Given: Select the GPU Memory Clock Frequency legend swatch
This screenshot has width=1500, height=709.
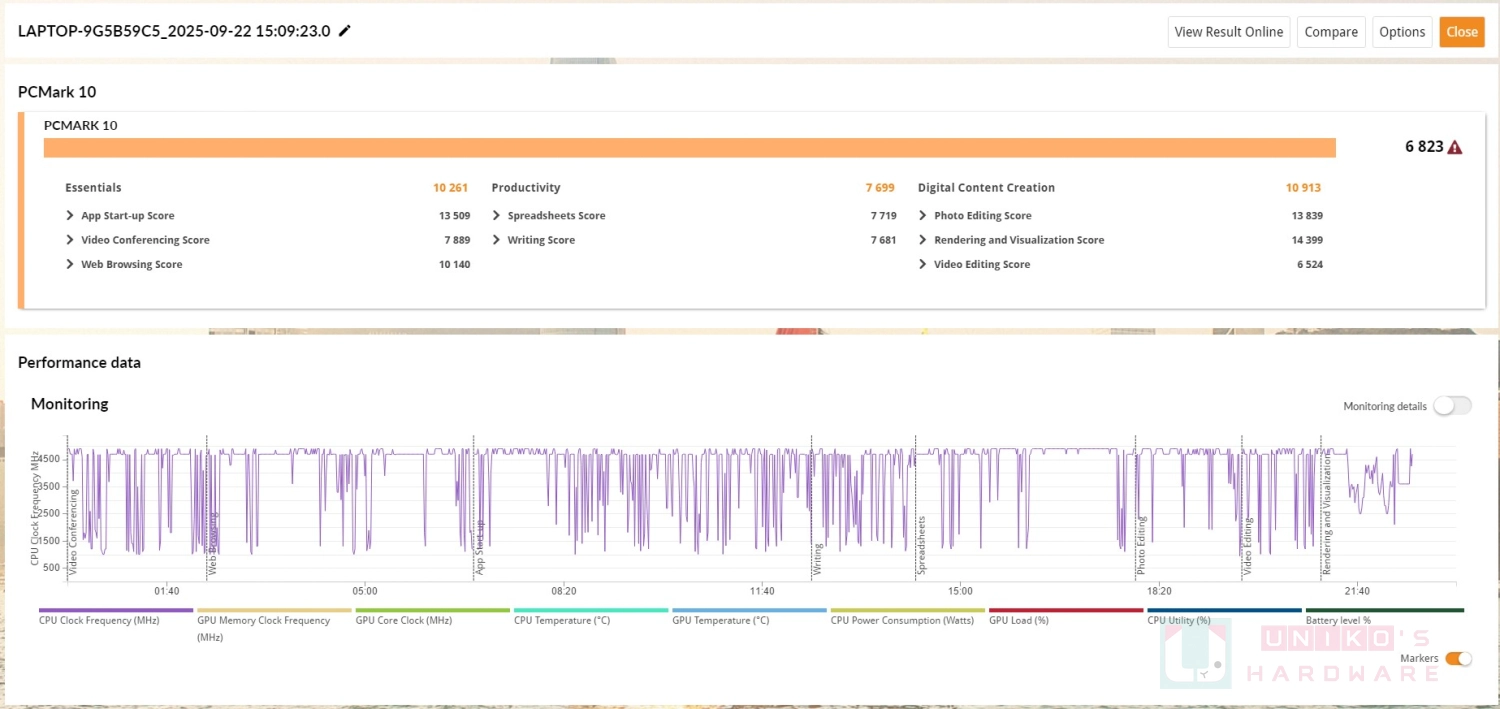Looking at the screenshot, I should click(x=274, y=610).
